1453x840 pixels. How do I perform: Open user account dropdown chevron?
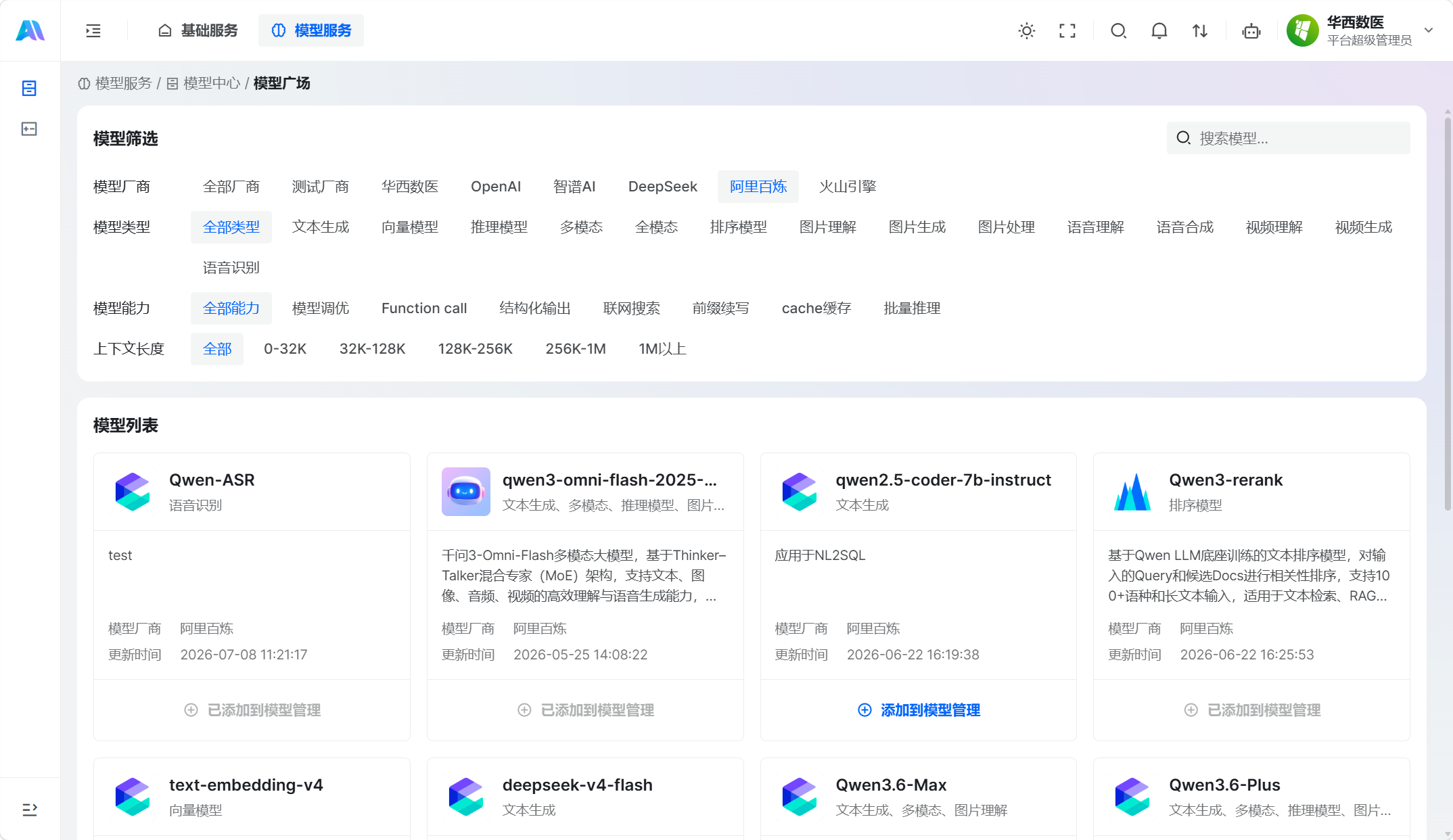(1429, 30)
